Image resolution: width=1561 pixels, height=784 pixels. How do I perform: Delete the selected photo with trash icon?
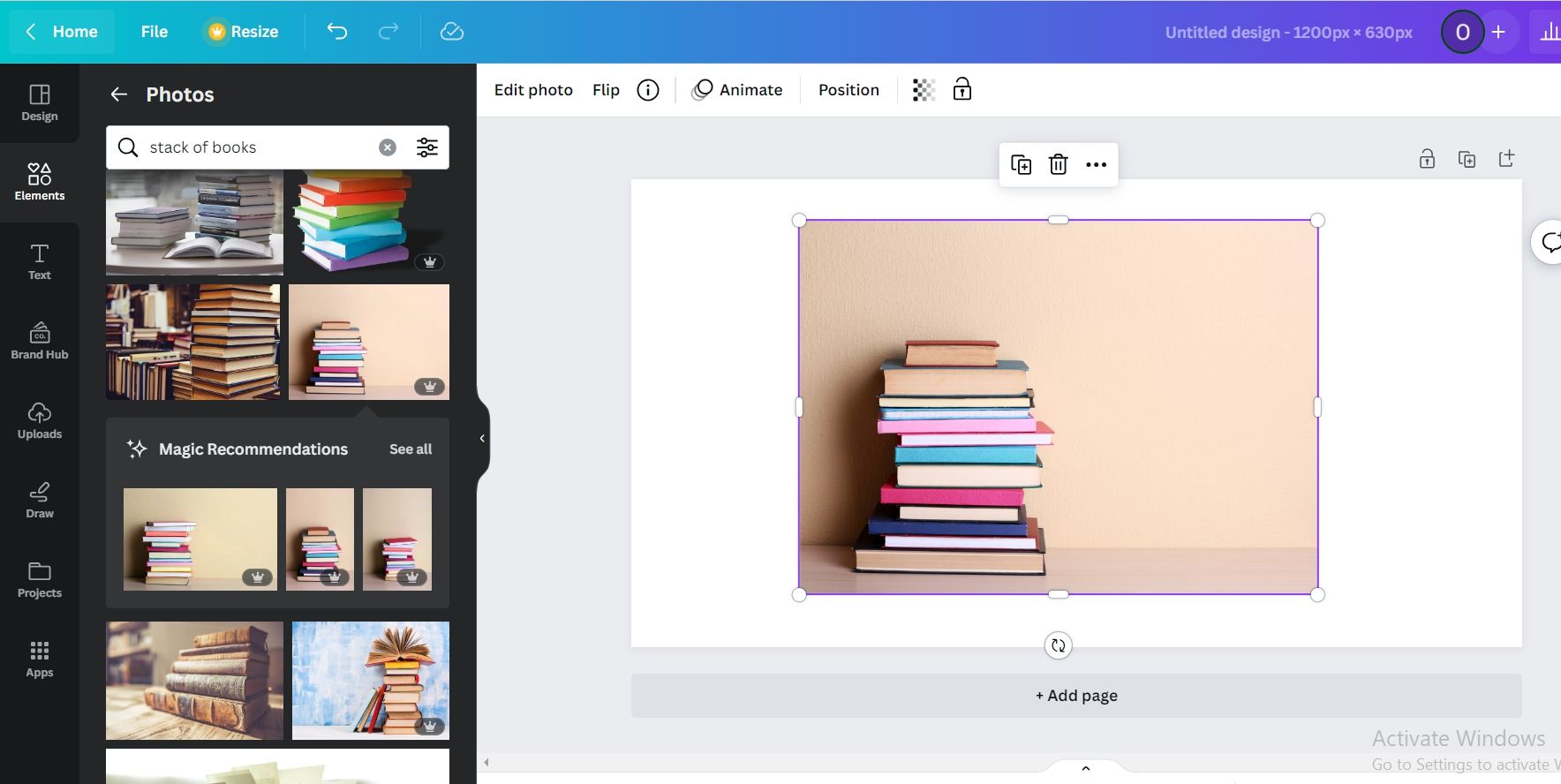[x=1058, y=165]
